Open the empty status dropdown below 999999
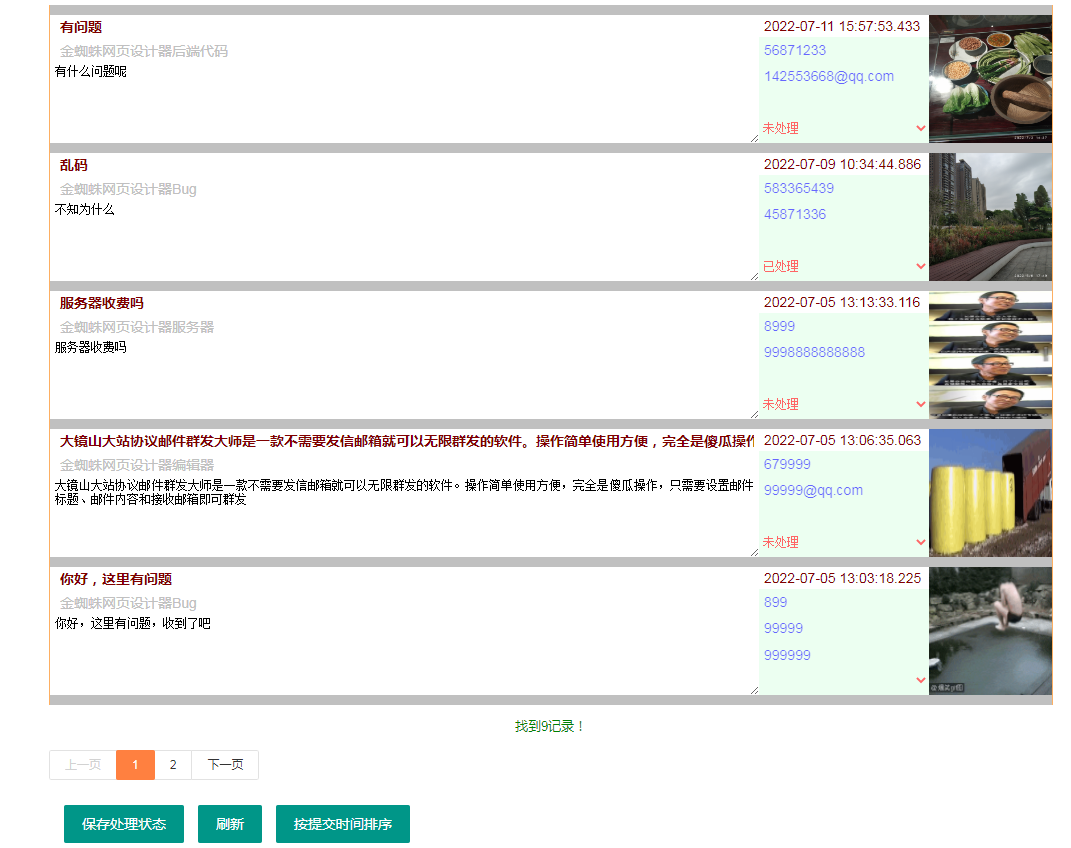This screenshot has width=1071, height=848. tap(844, 680)
